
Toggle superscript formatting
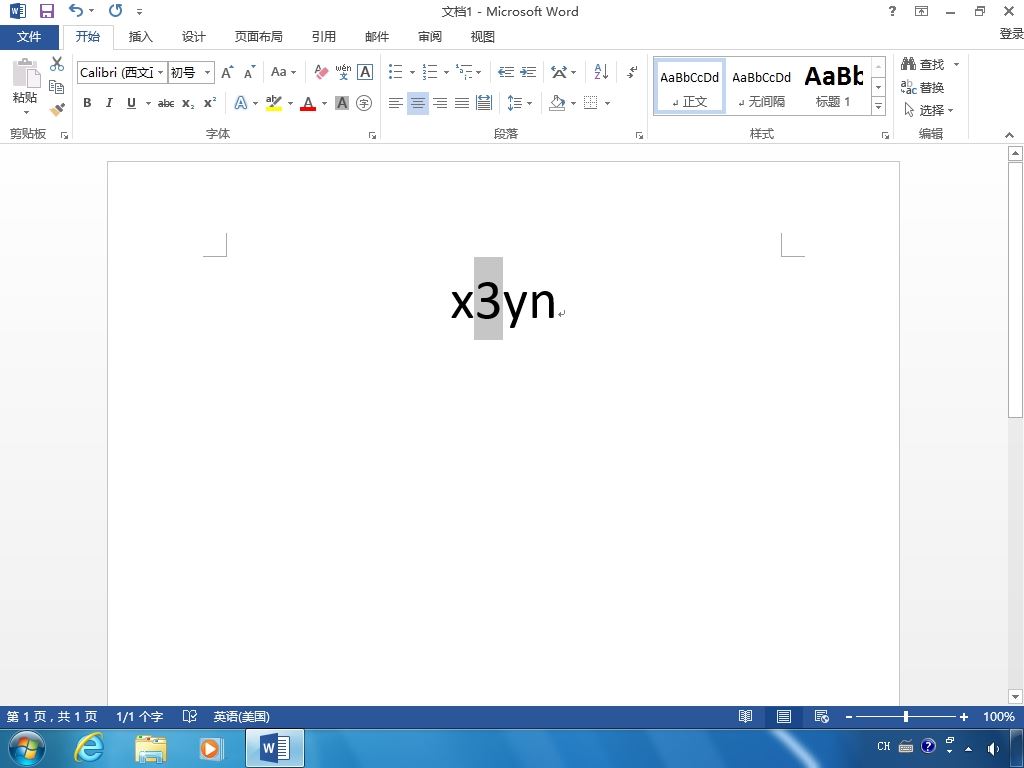(x=210, y=103)
